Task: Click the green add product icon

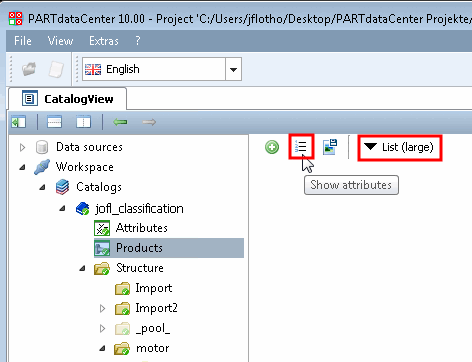Action: tap(272, 147)
